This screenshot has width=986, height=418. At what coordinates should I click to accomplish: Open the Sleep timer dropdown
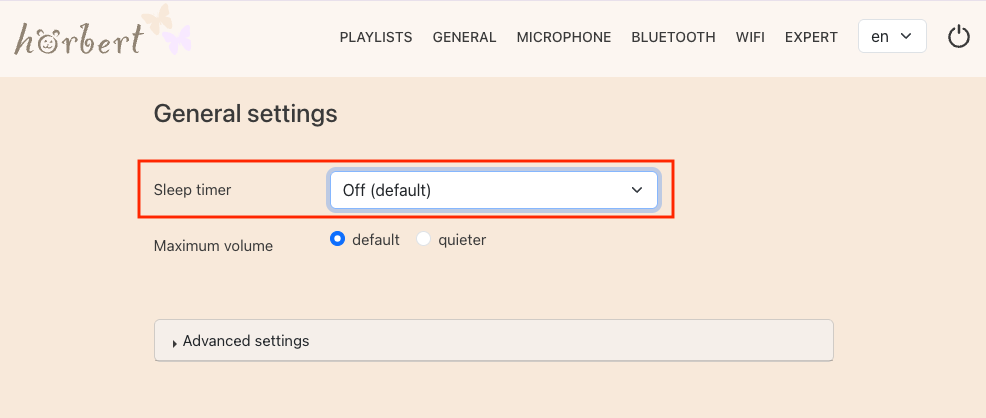pyautogui.click(x=493, y=190)
